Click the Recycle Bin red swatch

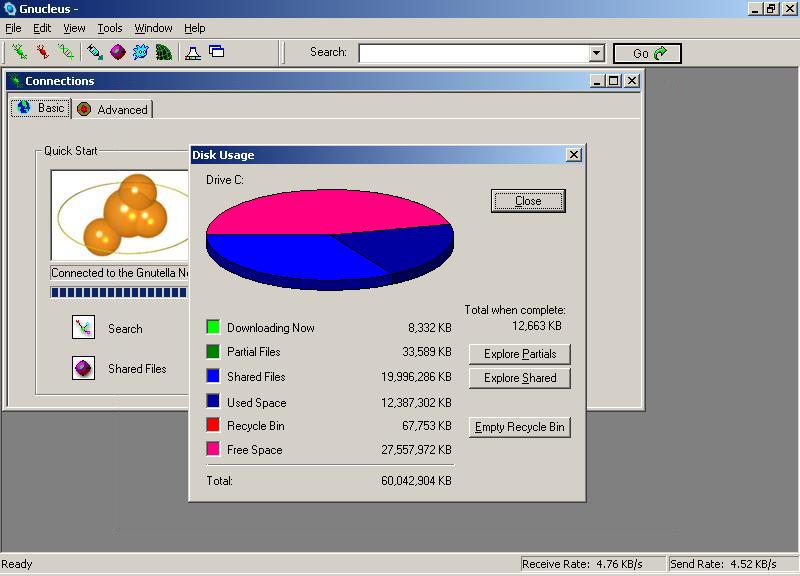(x=213, y=424)
